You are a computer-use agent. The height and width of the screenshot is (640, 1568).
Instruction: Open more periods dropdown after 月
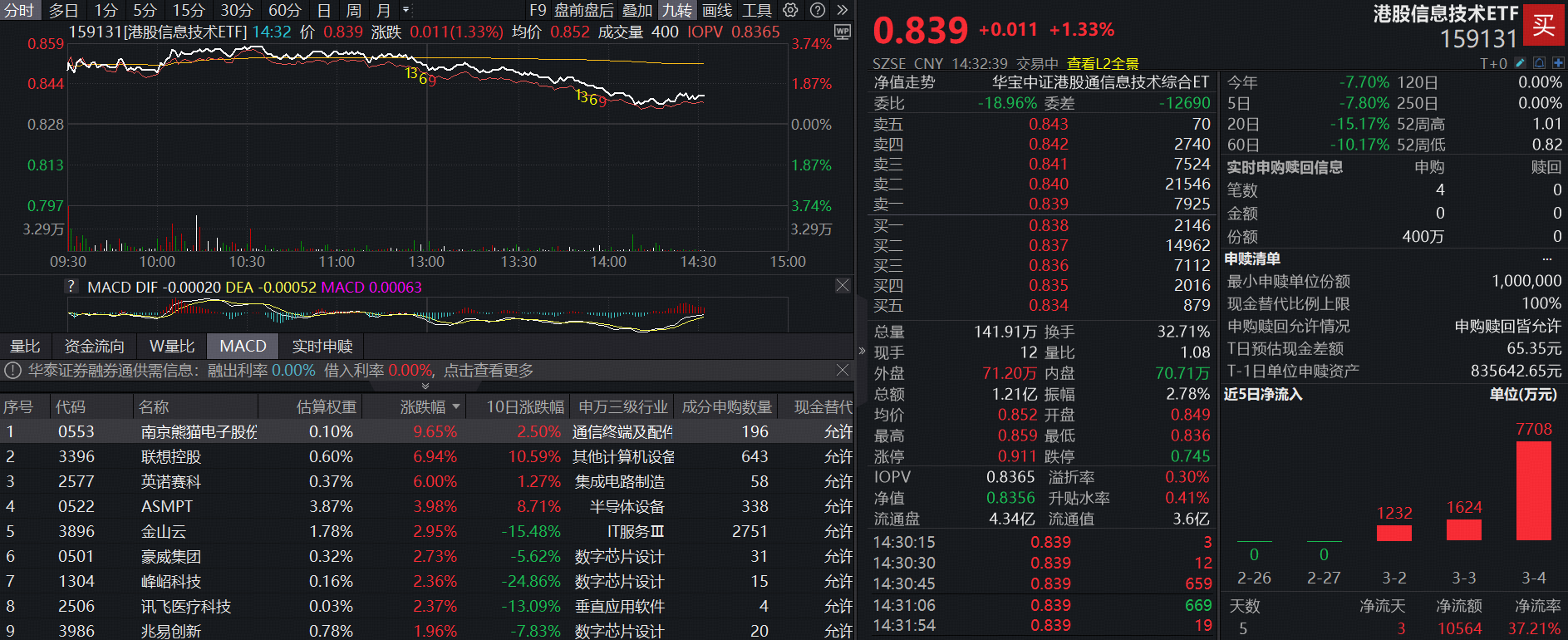click(406, 10)
